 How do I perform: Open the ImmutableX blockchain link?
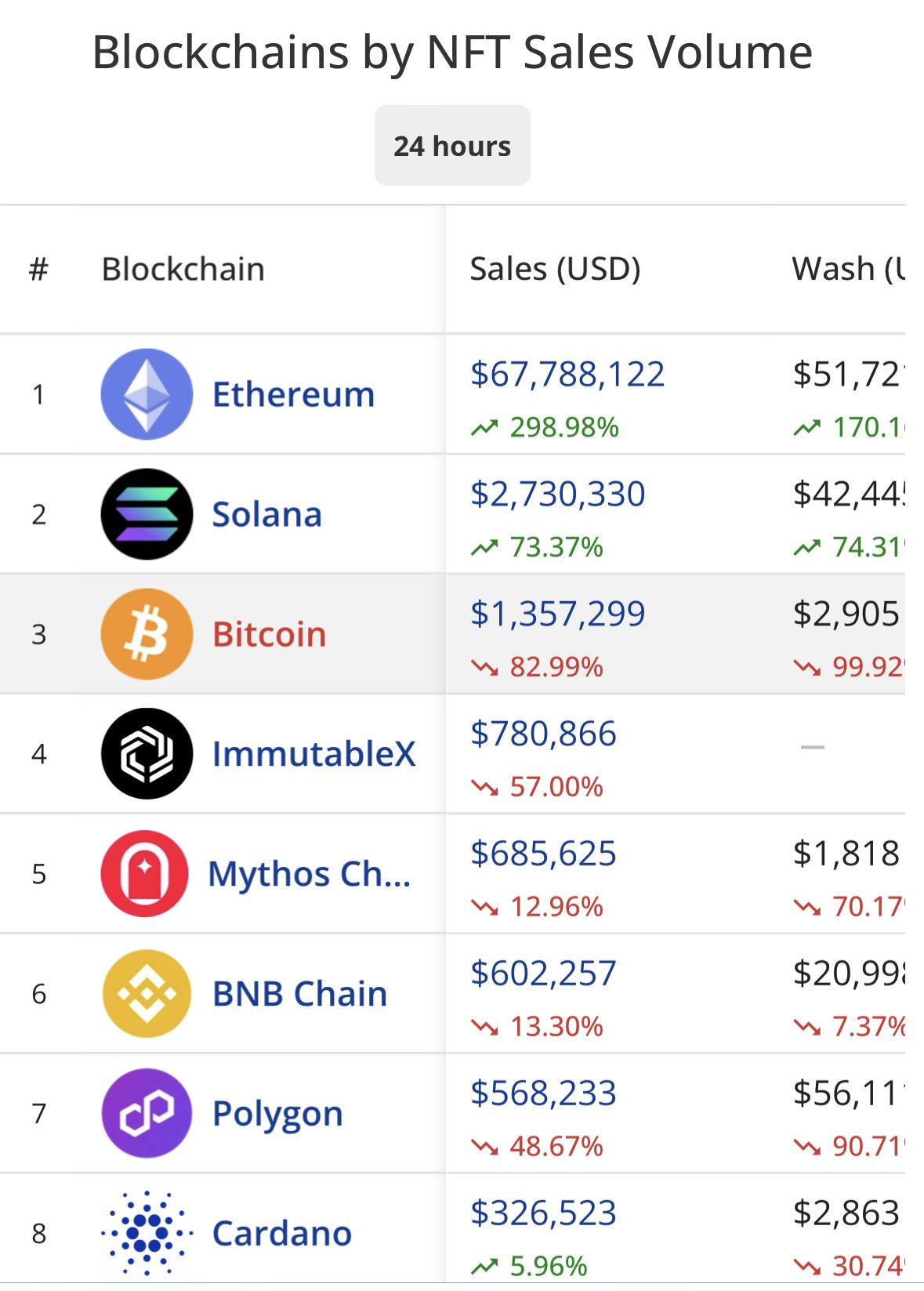(314, 754)
